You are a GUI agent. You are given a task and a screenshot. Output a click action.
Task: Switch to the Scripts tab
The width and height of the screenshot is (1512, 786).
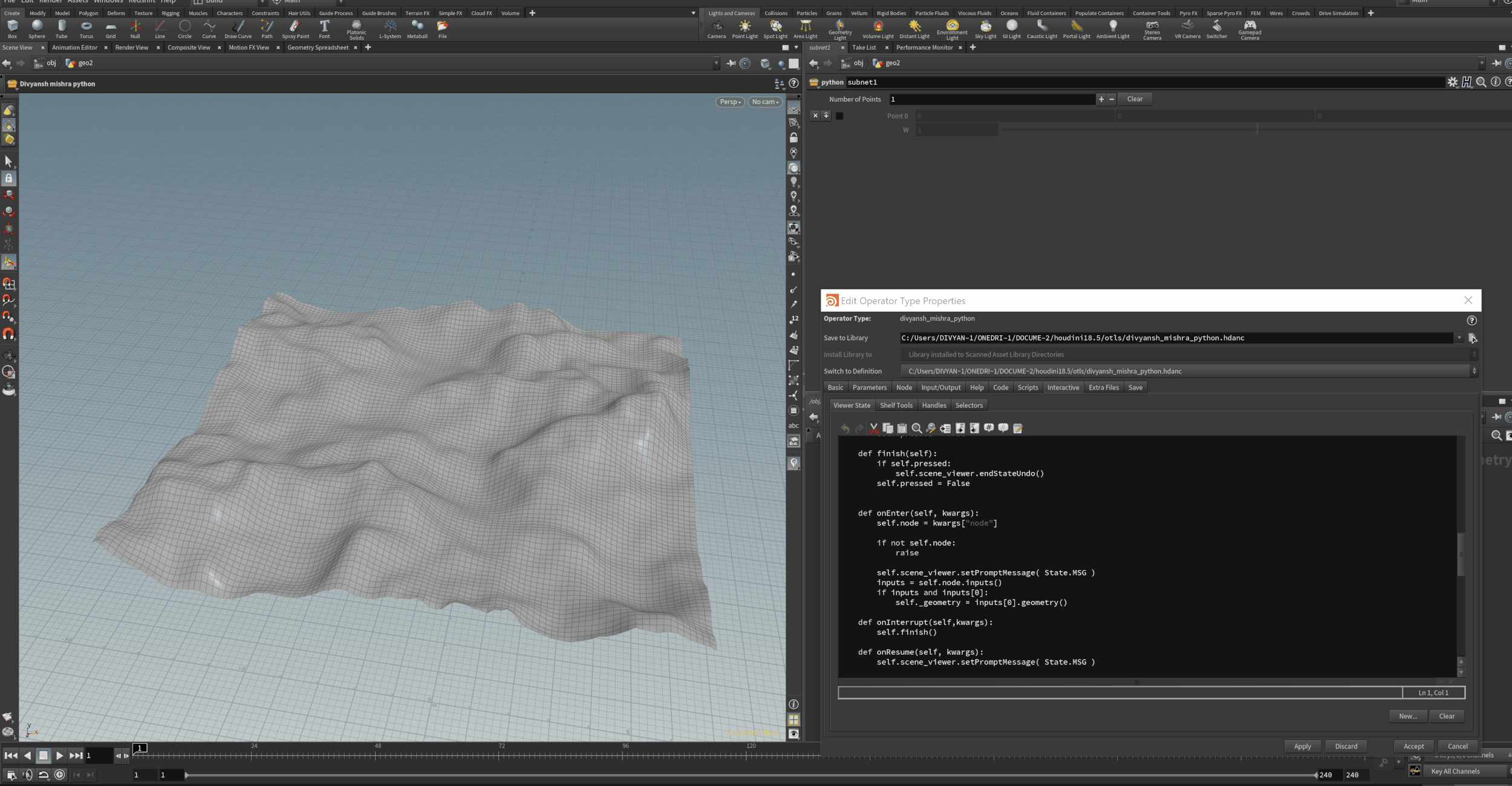click(x=1028, y=388)
